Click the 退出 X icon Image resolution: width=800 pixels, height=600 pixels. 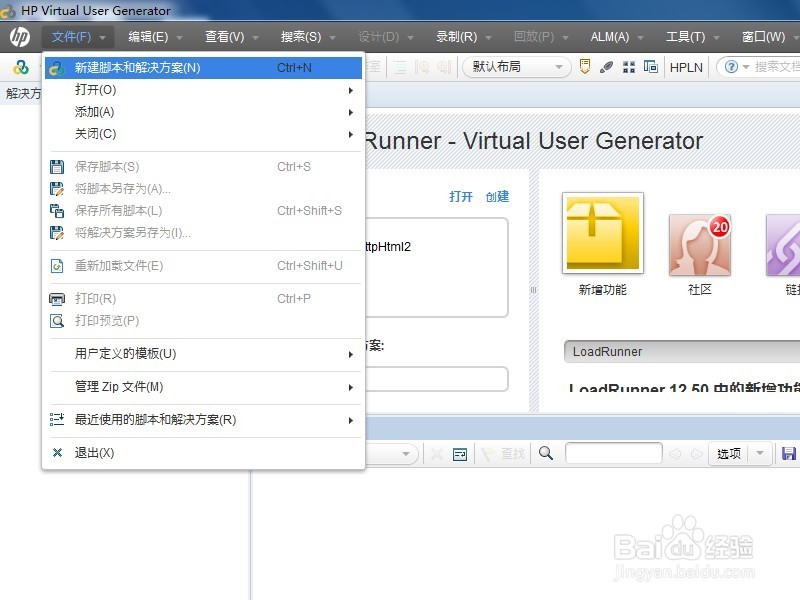click(x=58, y=453)
